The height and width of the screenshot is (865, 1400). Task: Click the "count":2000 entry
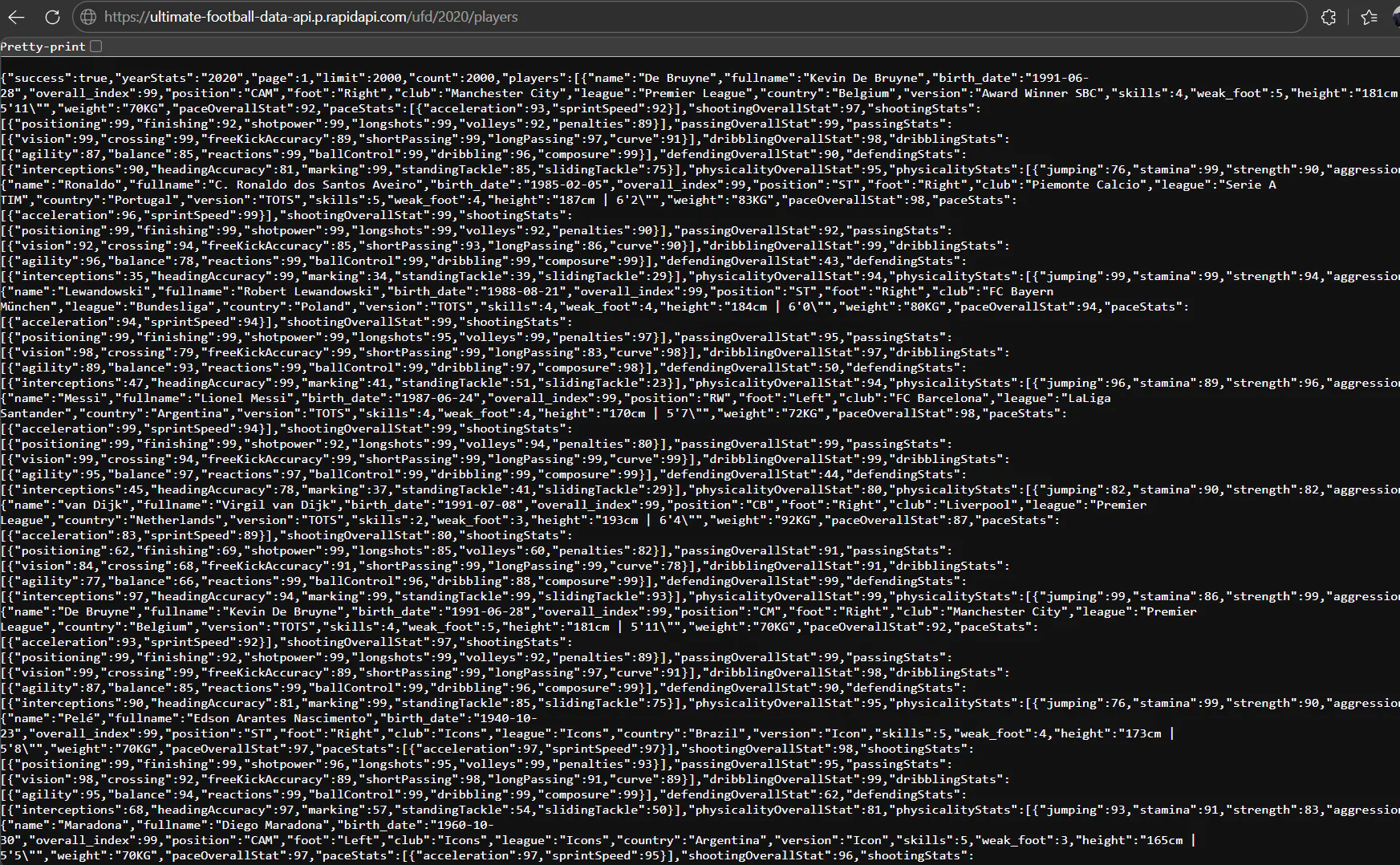click(452, 78)
